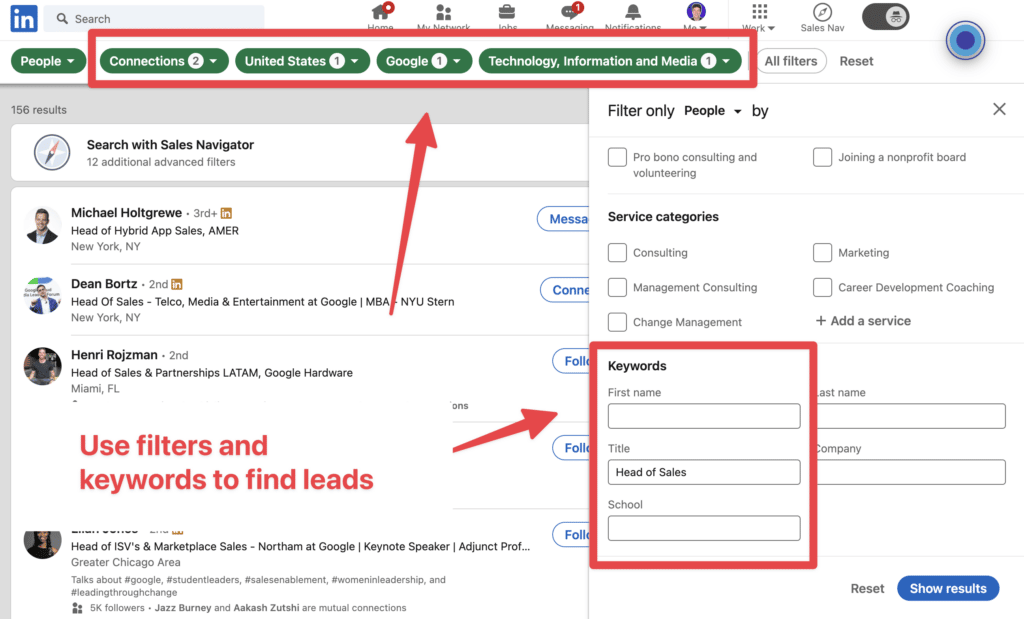Check the Consulting service category

point(617,253)
